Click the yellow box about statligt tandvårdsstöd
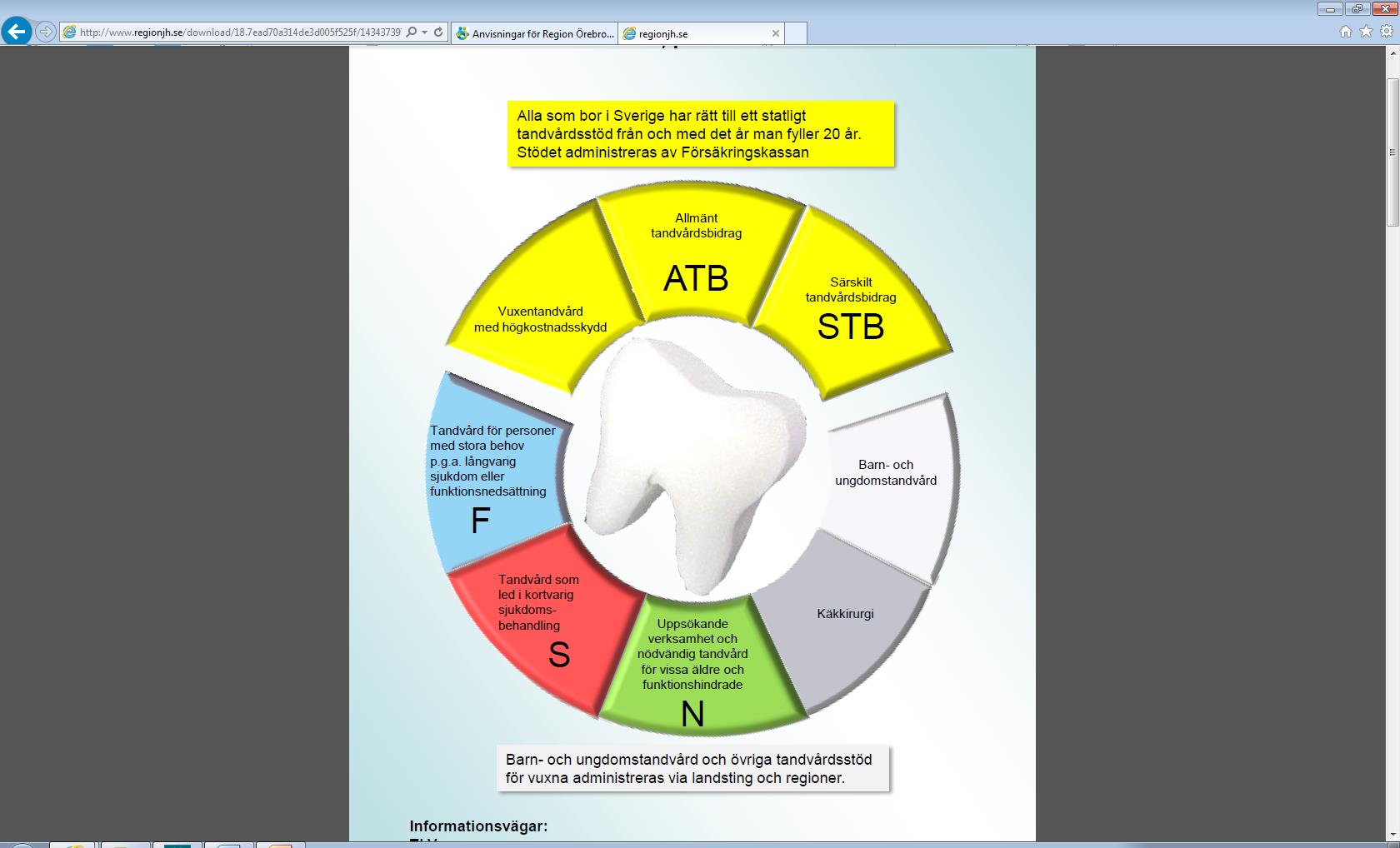1400x848 pixels. 701,134
